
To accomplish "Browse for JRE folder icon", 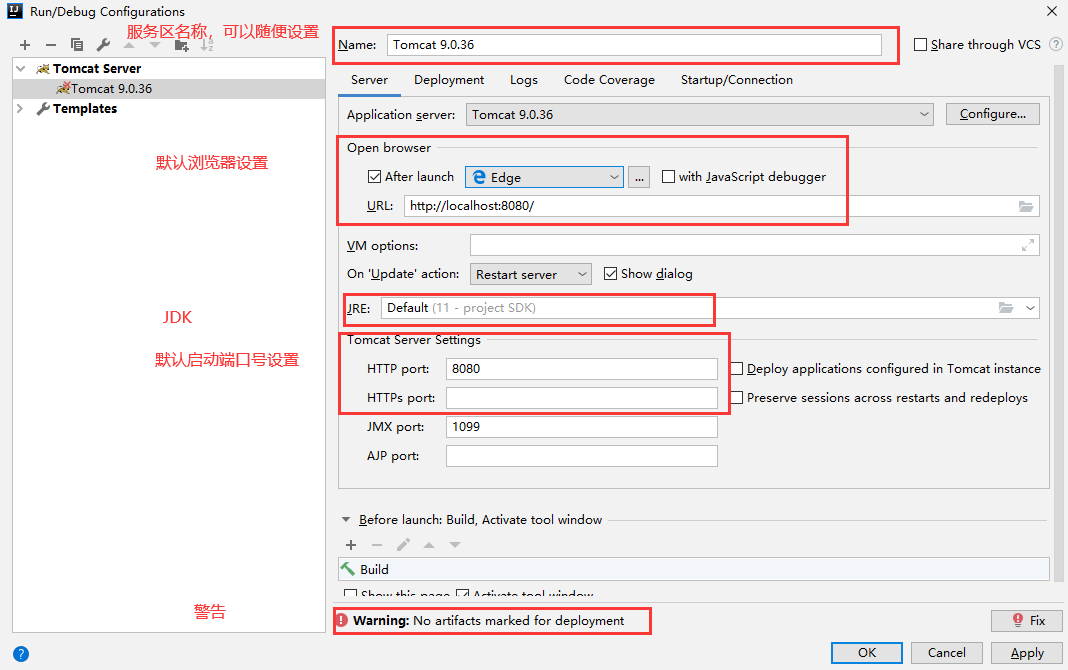I will pyautogui.click(x=1006, y=308).
